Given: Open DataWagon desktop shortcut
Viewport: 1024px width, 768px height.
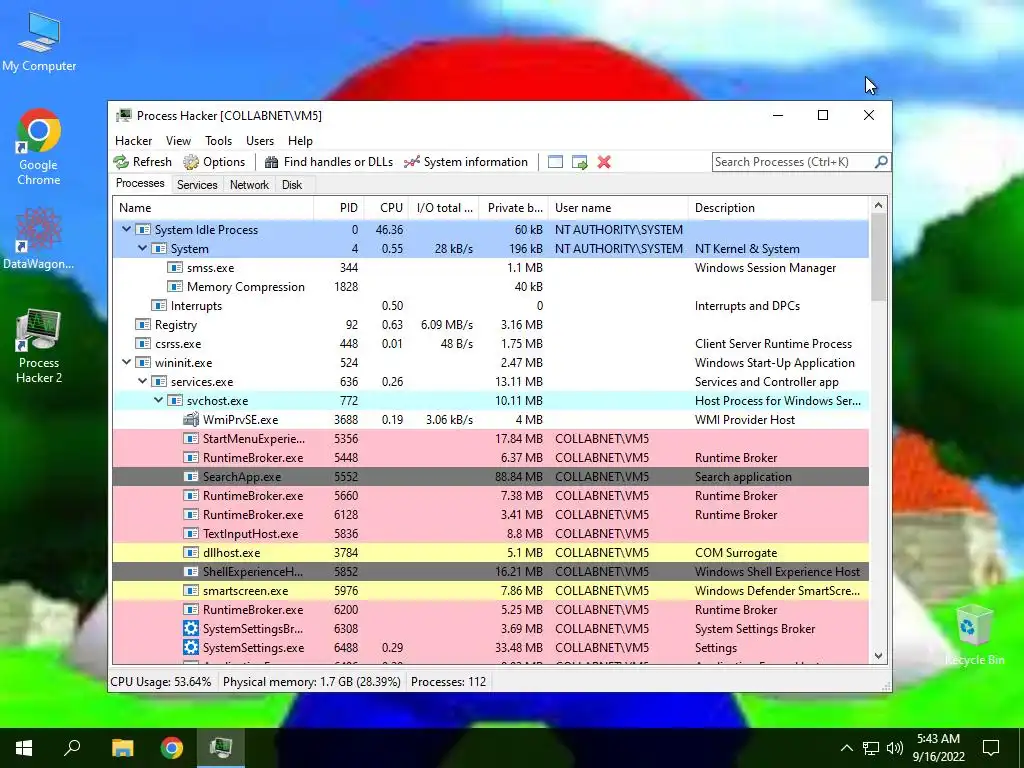Looking at the screenshot, I should [x=39, y=238].
